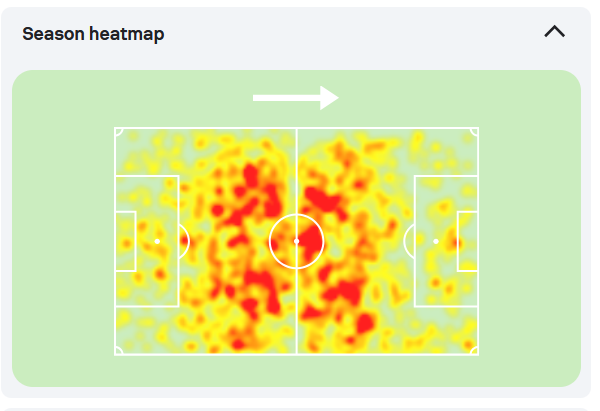Collapse the Season heatmap section chevron

coord(554,32)
